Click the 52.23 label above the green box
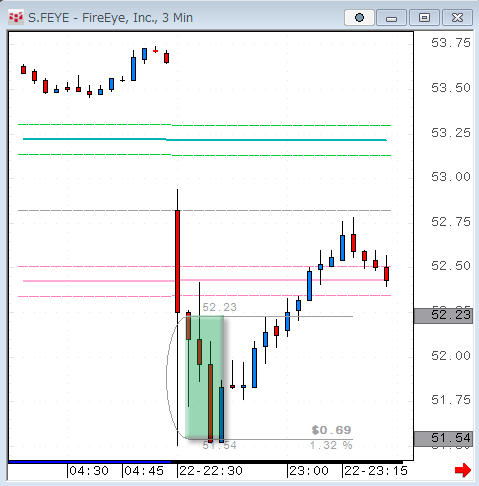 [219, 307]
